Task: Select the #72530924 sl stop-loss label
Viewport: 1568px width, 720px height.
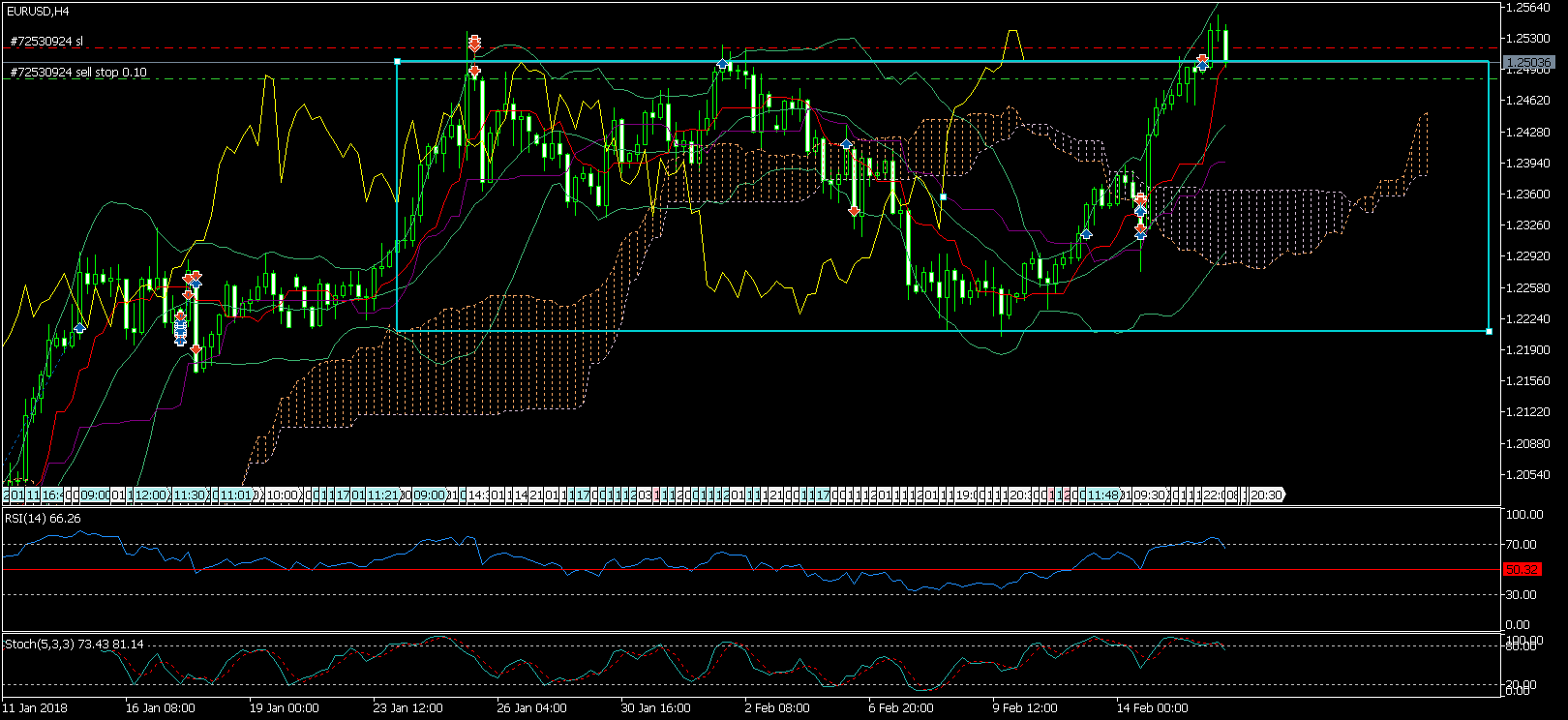Action: 46,42
